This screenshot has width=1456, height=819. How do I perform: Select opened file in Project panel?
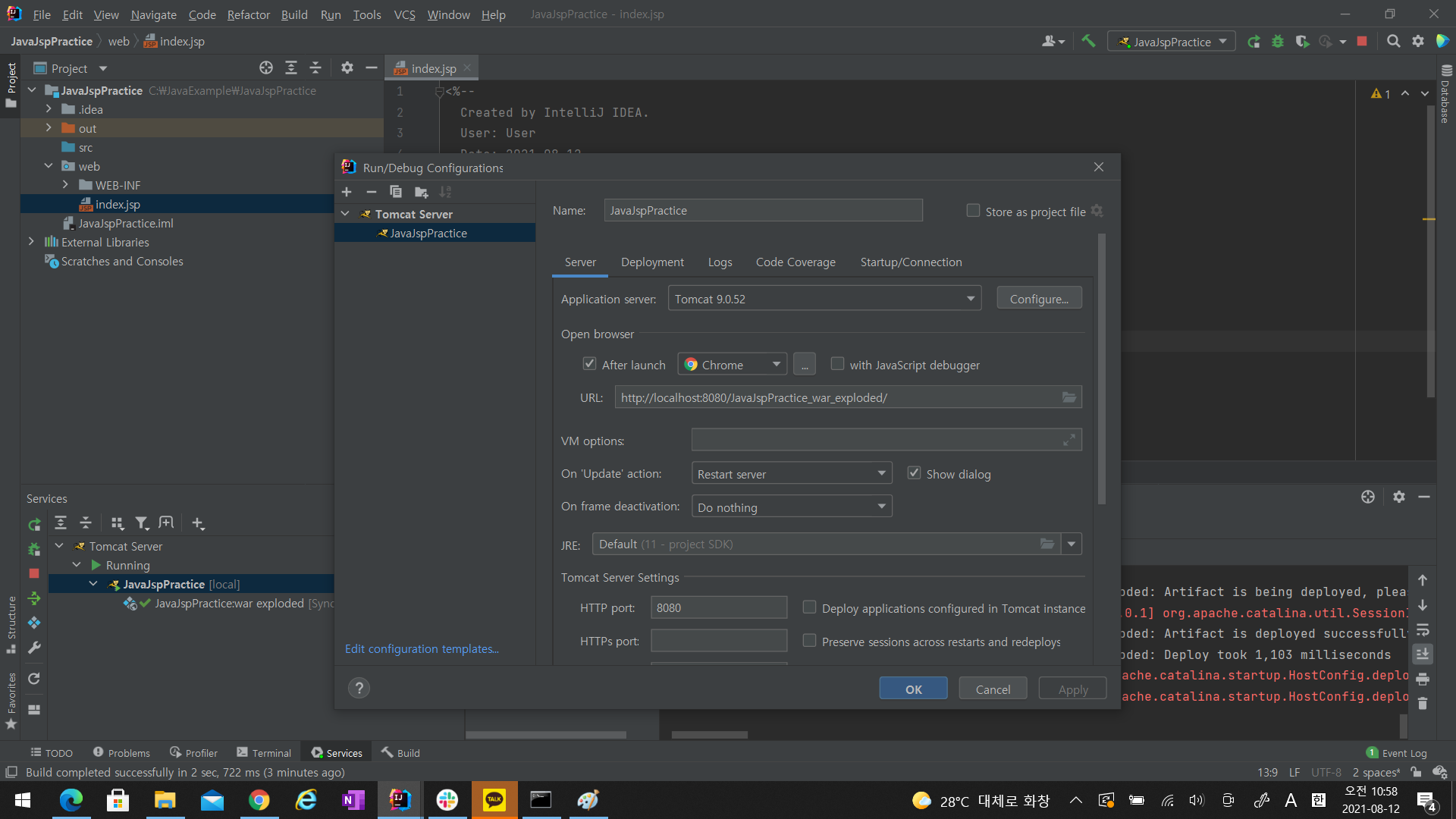tap(266, 68)
